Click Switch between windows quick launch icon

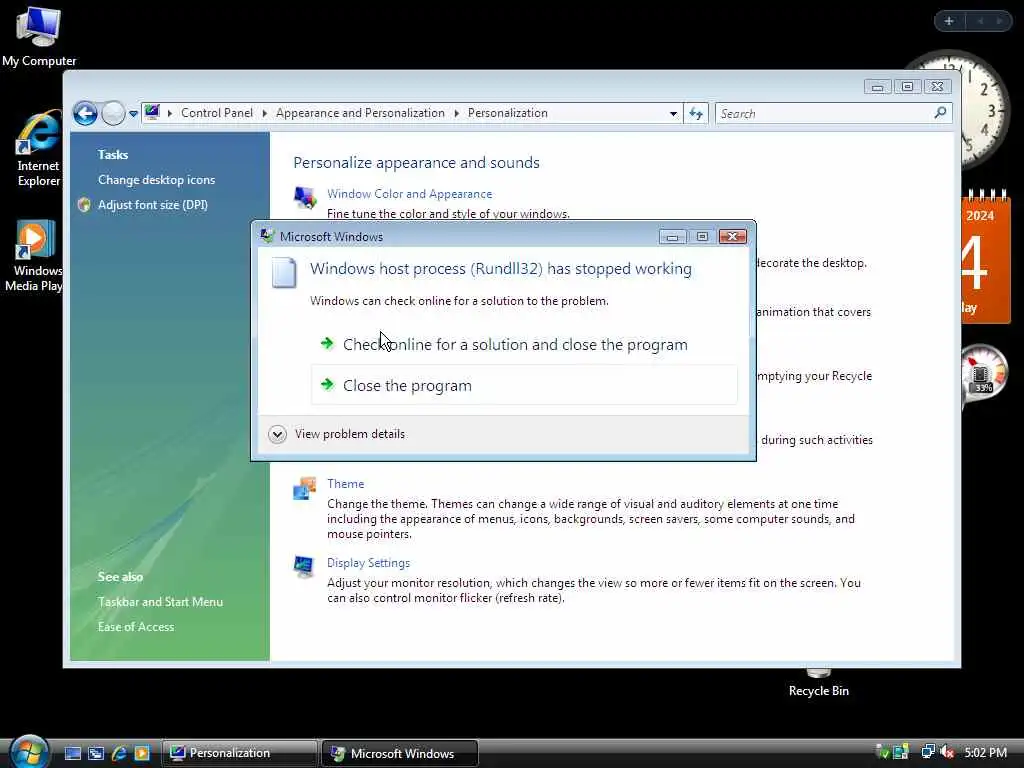coord(96,753)
